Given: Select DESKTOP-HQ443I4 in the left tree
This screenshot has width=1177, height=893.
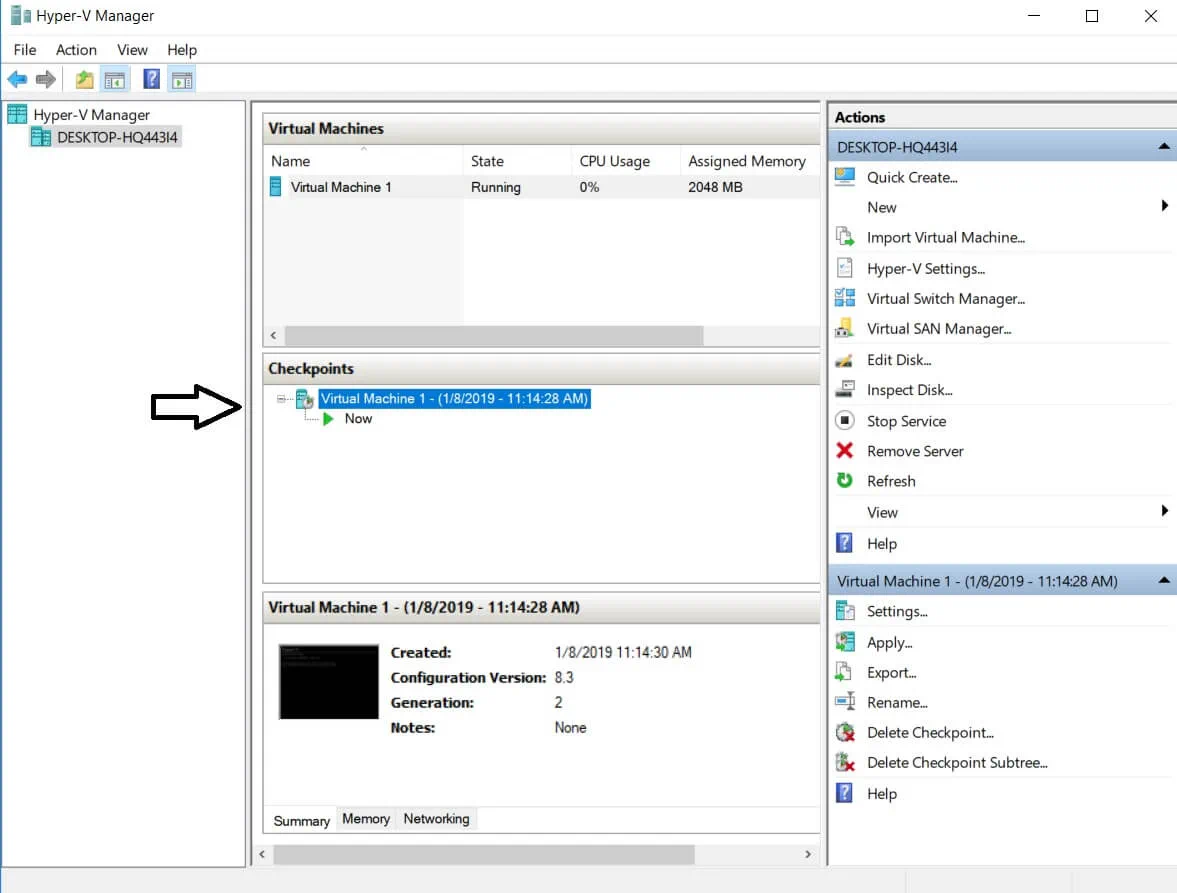Looking at the screenshot, I should coord(118,138).
